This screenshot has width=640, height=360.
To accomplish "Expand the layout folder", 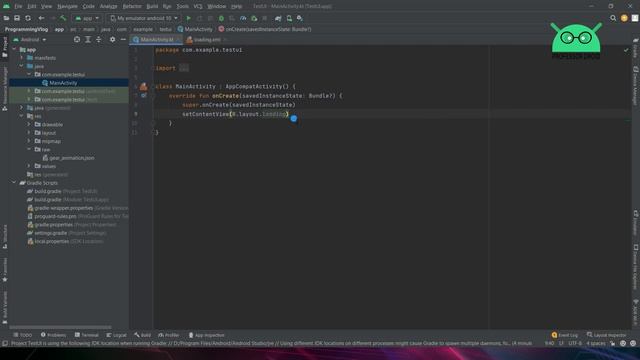I will click(29, 133).
